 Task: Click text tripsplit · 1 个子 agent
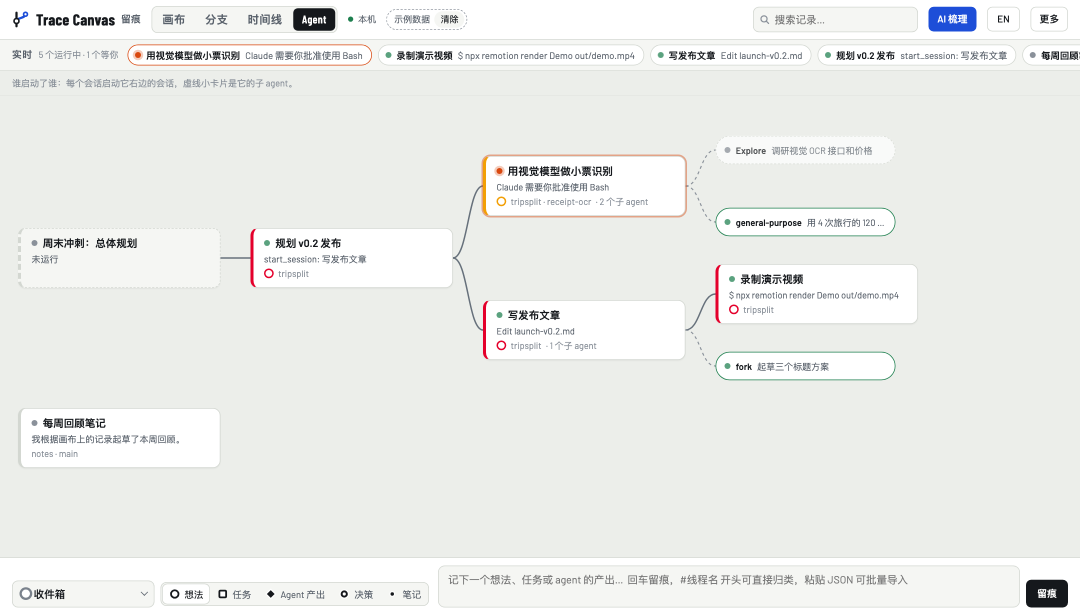click(554, 346)
